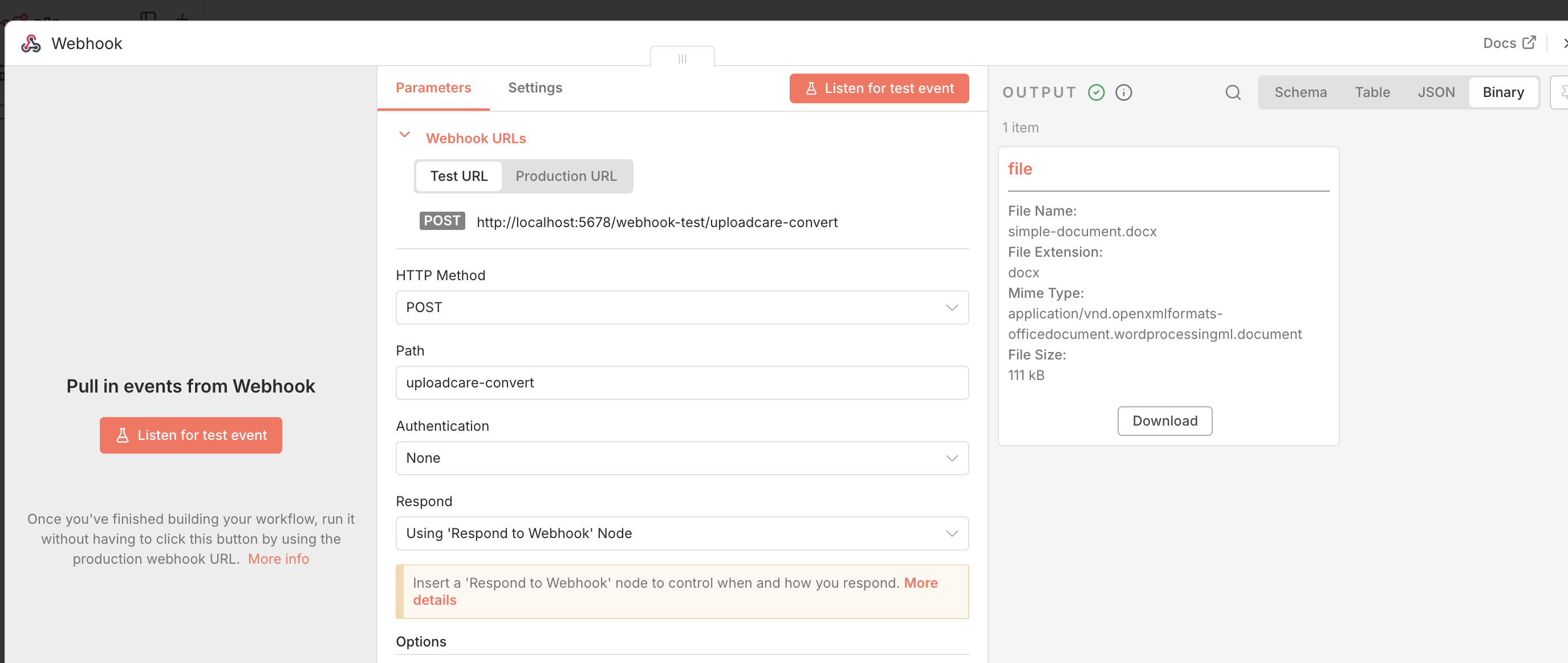Click the output success checkmark icon
Image resolution: width=1568 pixels, height=663 pixels.
point(1096,92)
